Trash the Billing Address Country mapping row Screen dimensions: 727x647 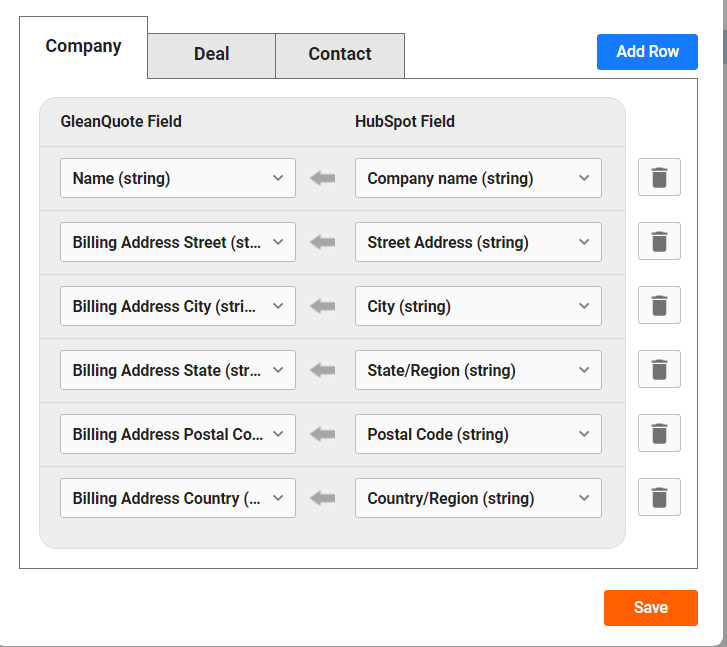point(659,497)
